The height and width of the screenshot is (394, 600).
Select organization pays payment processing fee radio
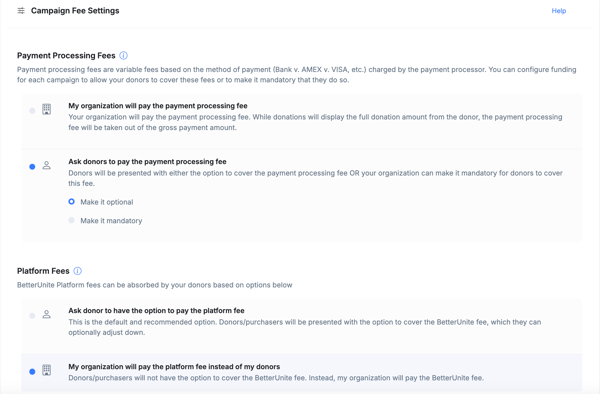(32, 111)
